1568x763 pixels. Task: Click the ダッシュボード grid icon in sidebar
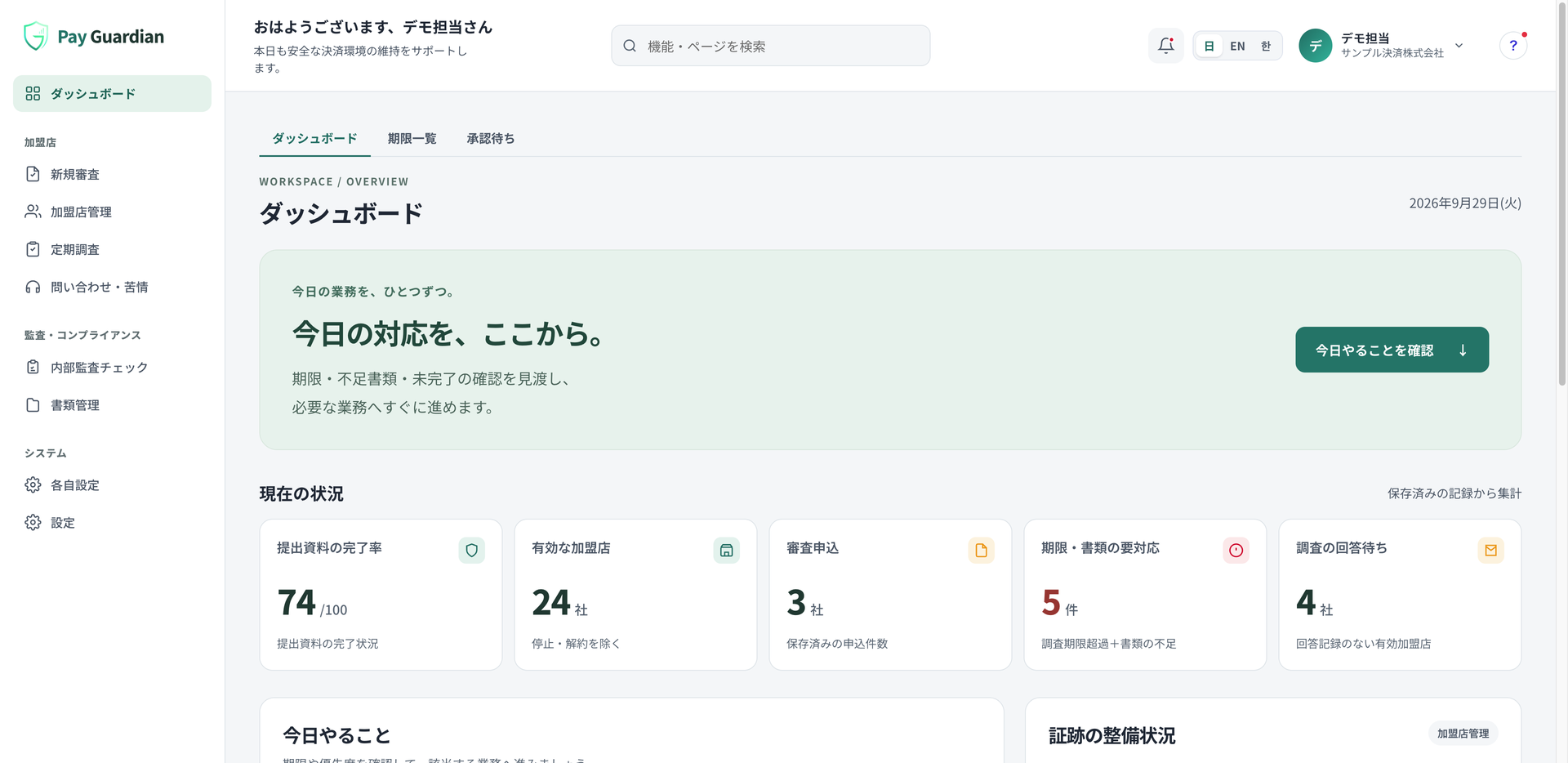tap(33, 94)
